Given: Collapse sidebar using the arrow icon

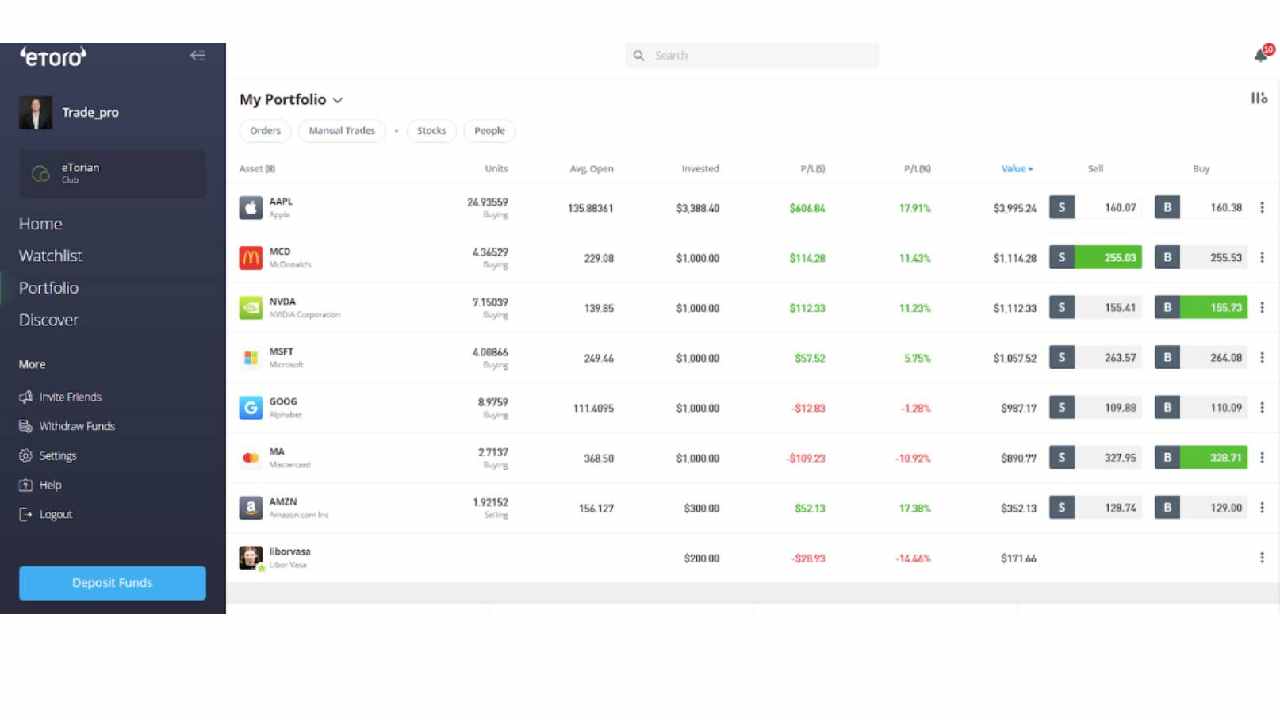Looking at the screenshot, I should 197,56.
